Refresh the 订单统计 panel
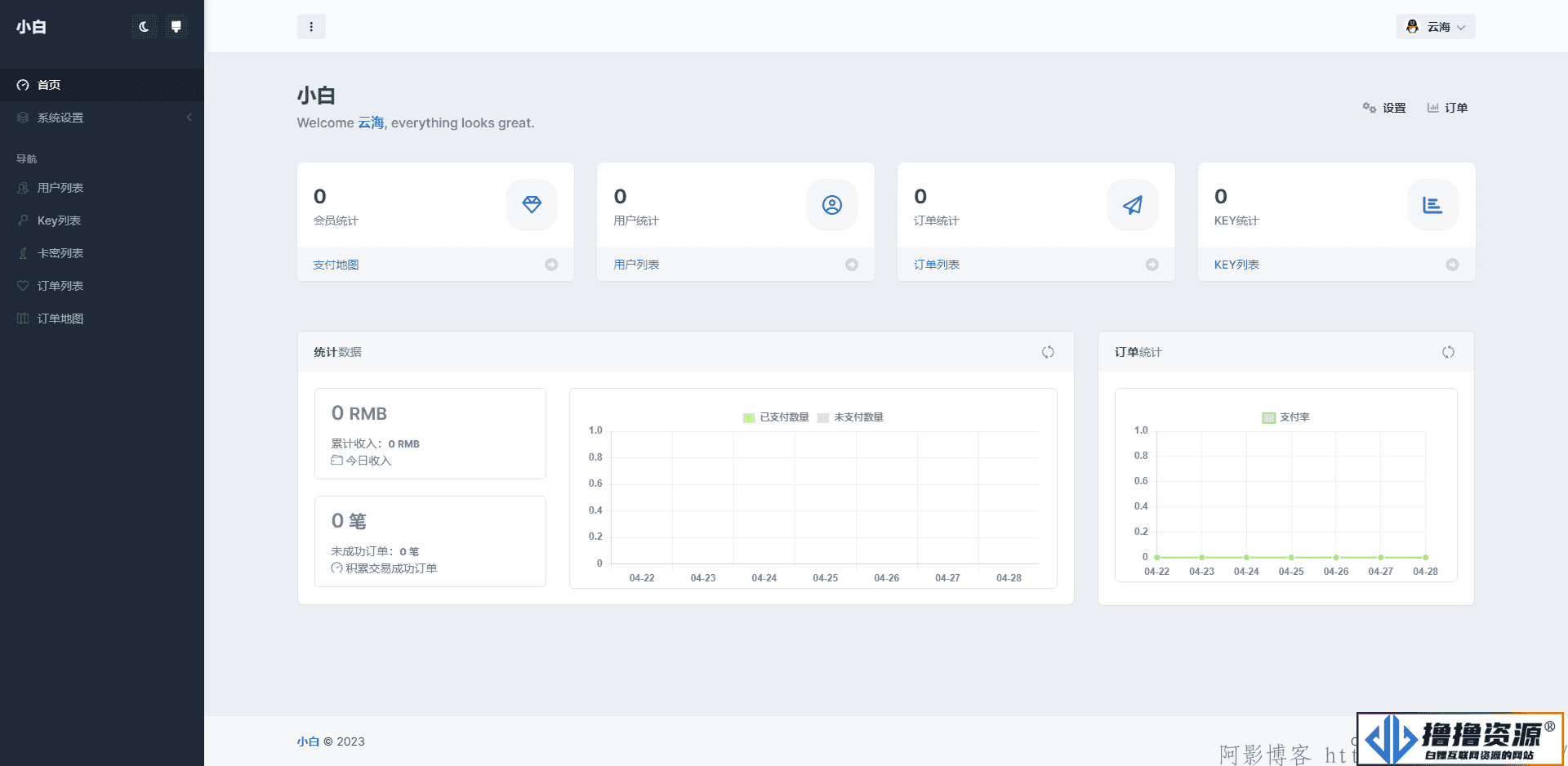 (x=1448, y=352)
